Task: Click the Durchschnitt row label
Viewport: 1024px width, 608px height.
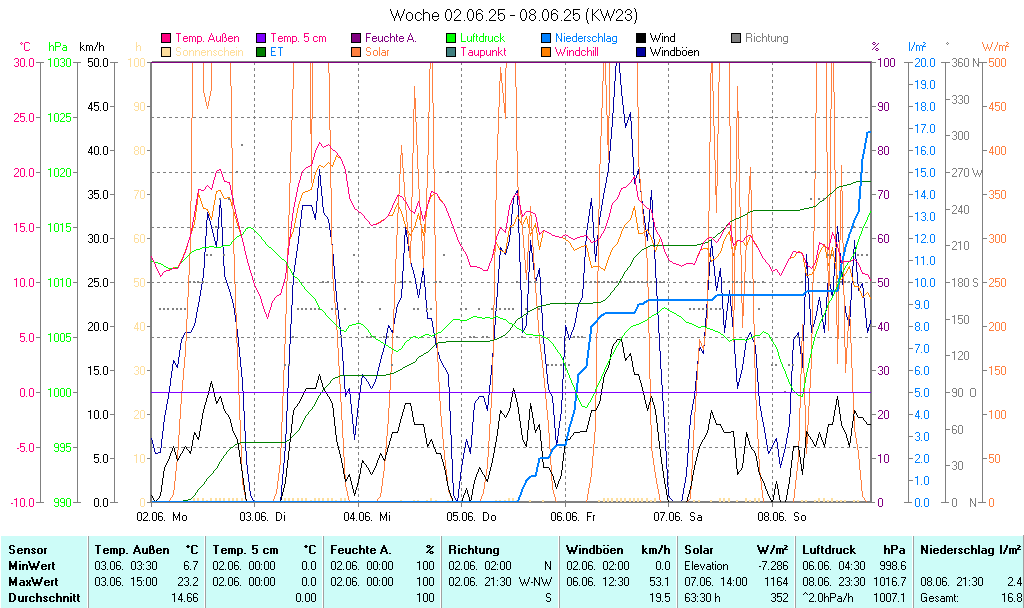Action: [x=41, y=598]
